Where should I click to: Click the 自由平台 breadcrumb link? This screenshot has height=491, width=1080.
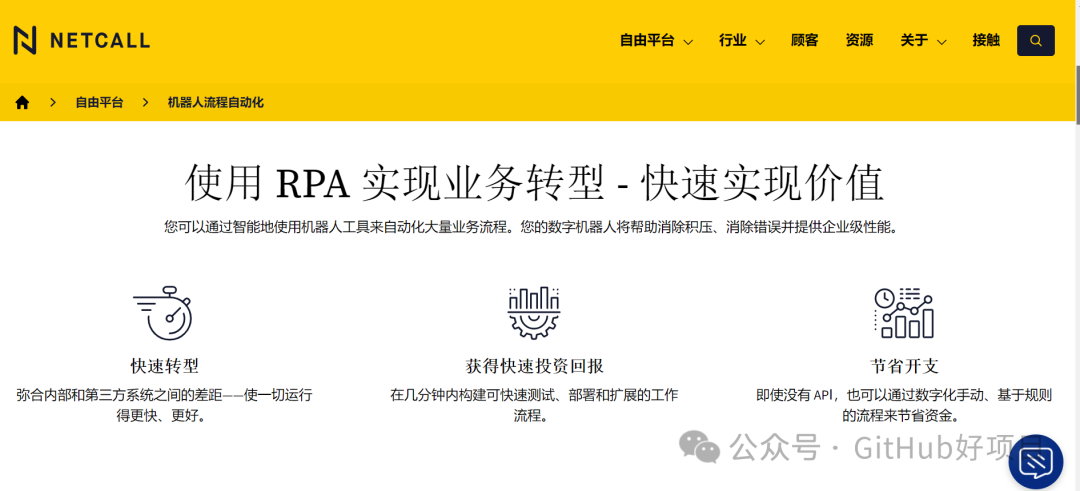pos(99,103)
